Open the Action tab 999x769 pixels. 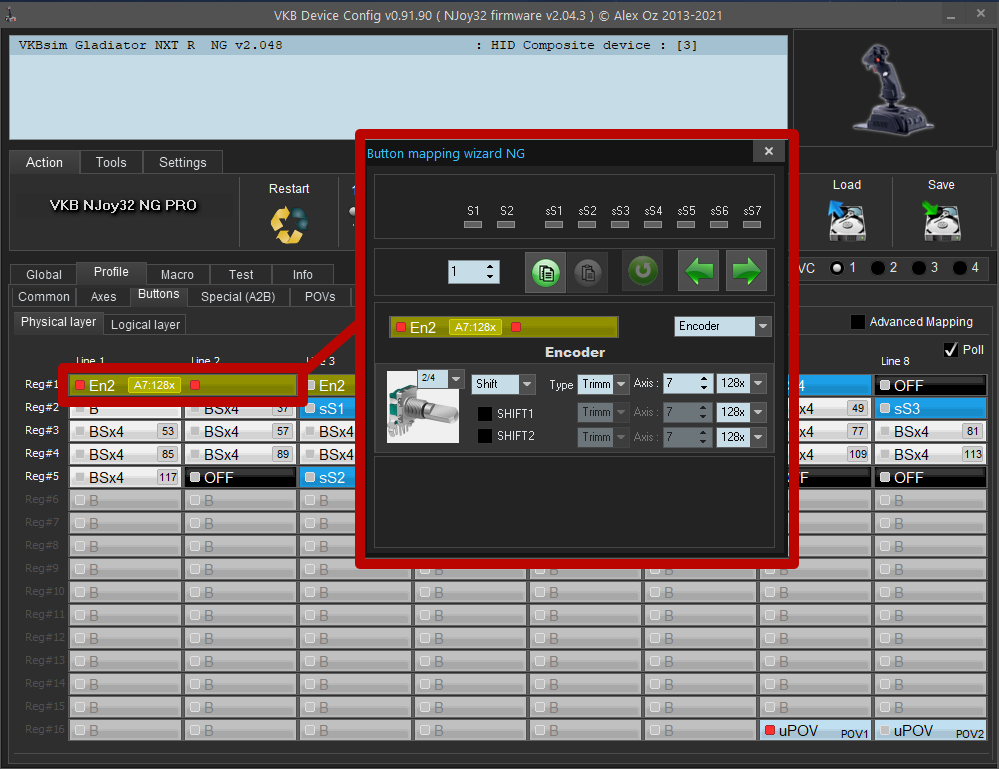click(x=45, y=162)
